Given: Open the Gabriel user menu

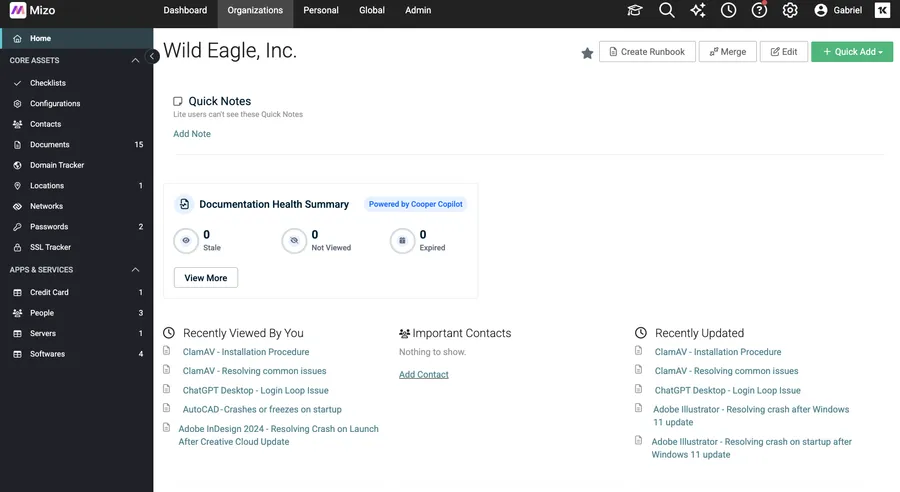Looking at the screenshot, I should [838, 10].
